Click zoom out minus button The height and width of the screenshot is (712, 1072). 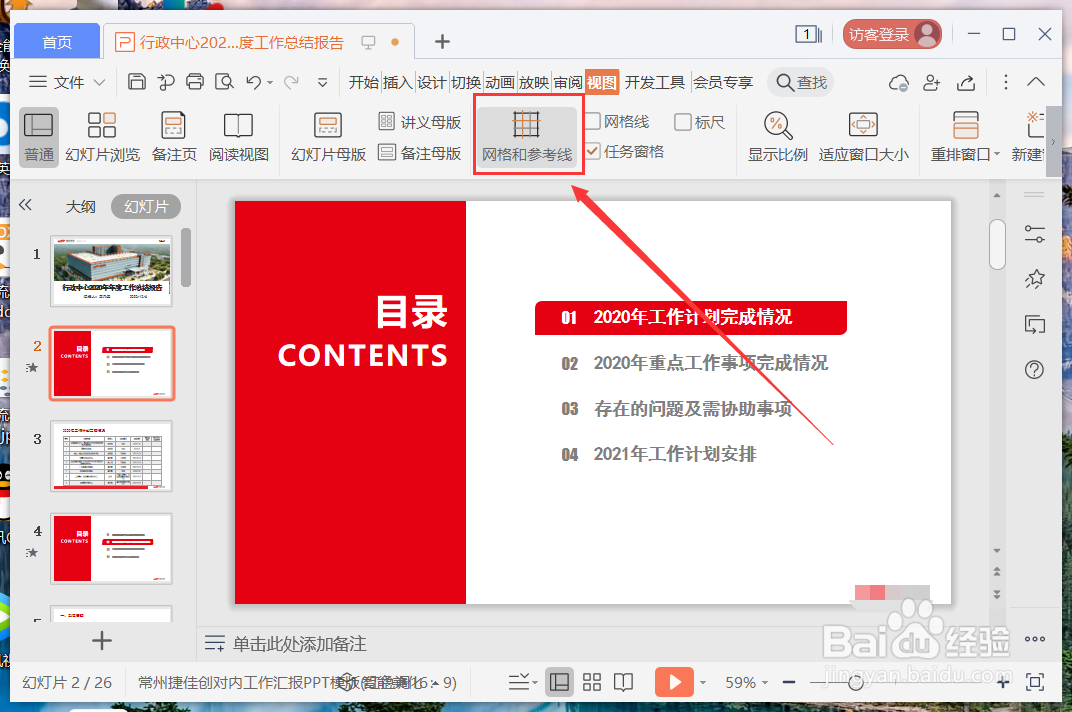[x=789, y=683]
